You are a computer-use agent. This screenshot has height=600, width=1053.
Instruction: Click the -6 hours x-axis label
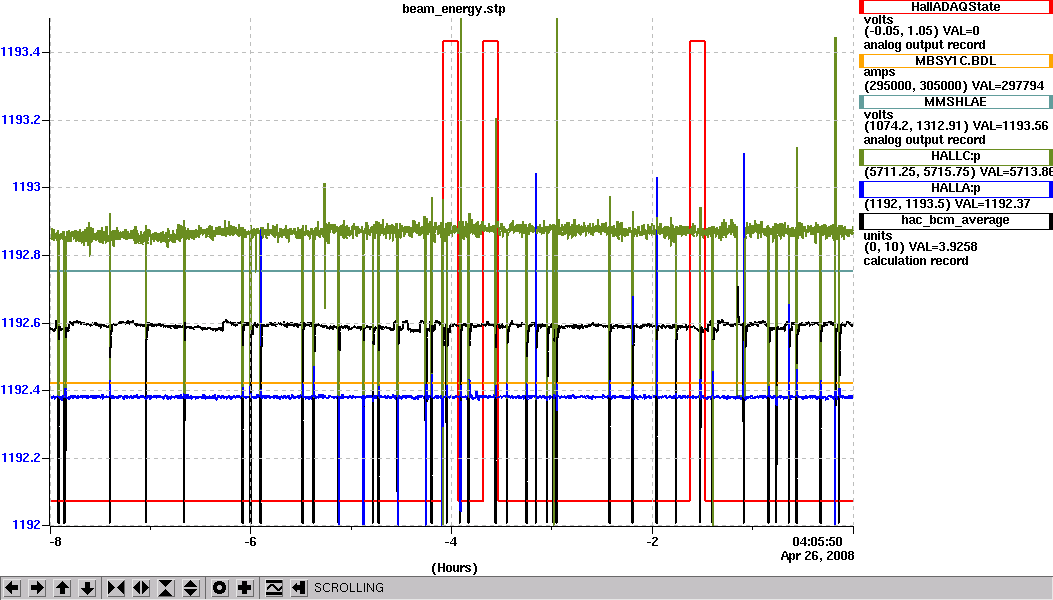250,542
